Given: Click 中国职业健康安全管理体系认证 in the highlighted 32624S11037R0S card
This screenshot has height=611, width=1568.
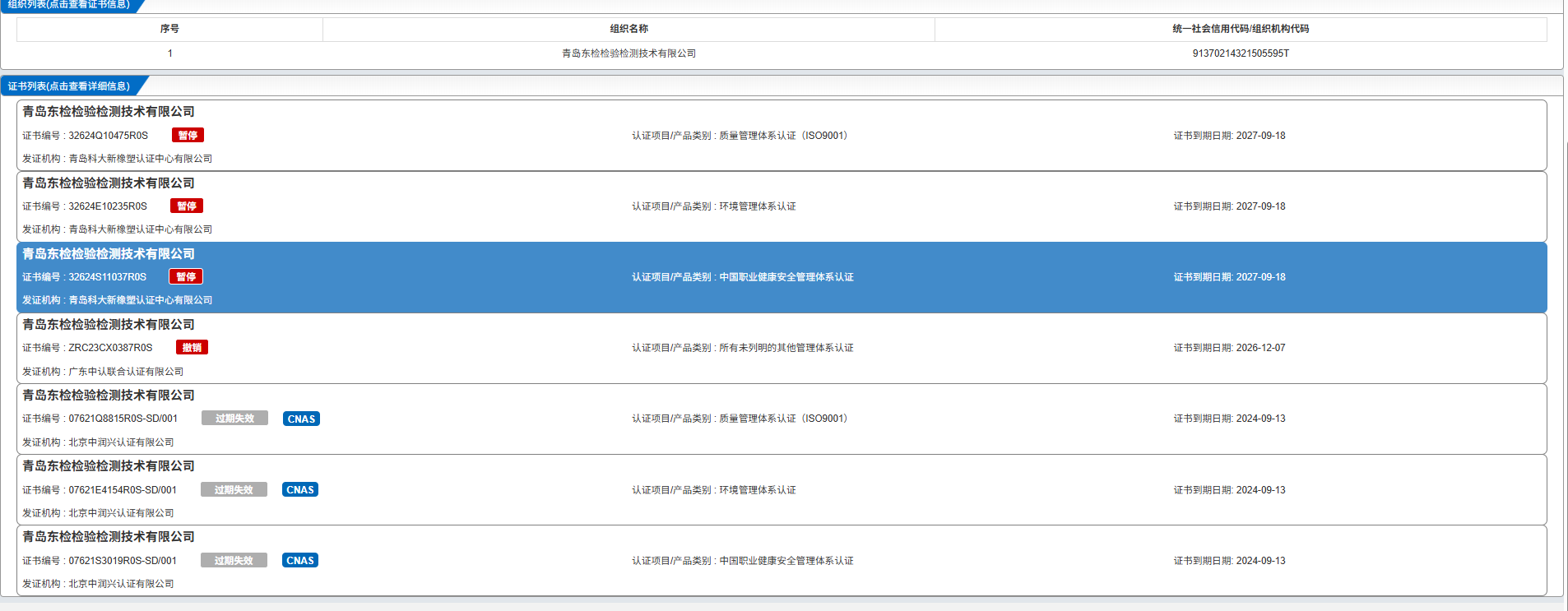Looking at the screenshot, I should pos(786,277).
